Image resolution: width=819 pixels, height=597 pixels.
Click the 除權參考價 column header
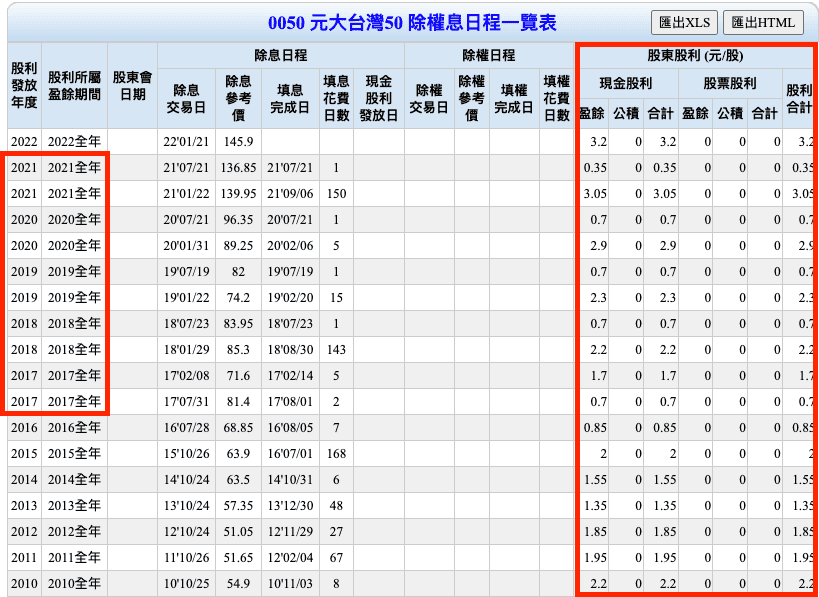pos(472,99)
